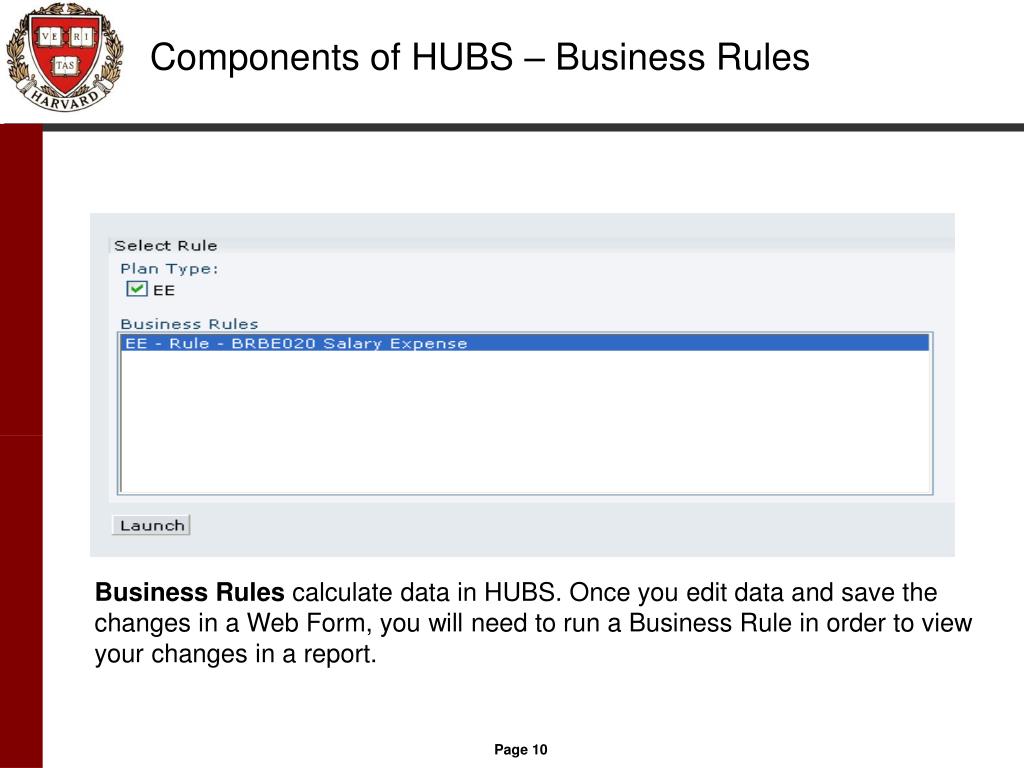This screenshot has height=768, width=1024.
Task: Click the Select Rule header
Action: [x=165, y=246]
